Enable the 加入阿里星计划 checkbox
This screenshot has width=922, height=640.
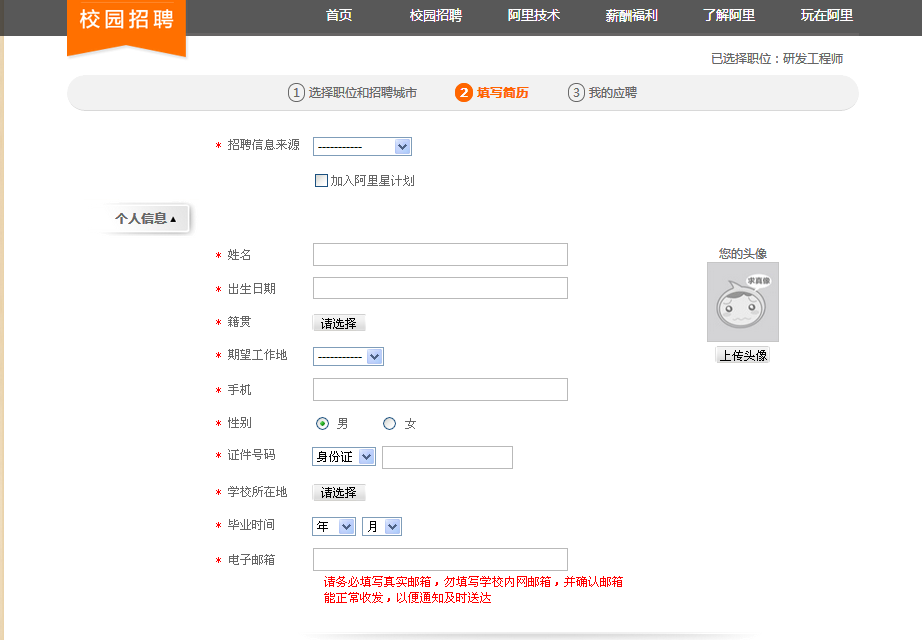click(x=321, y=181)
